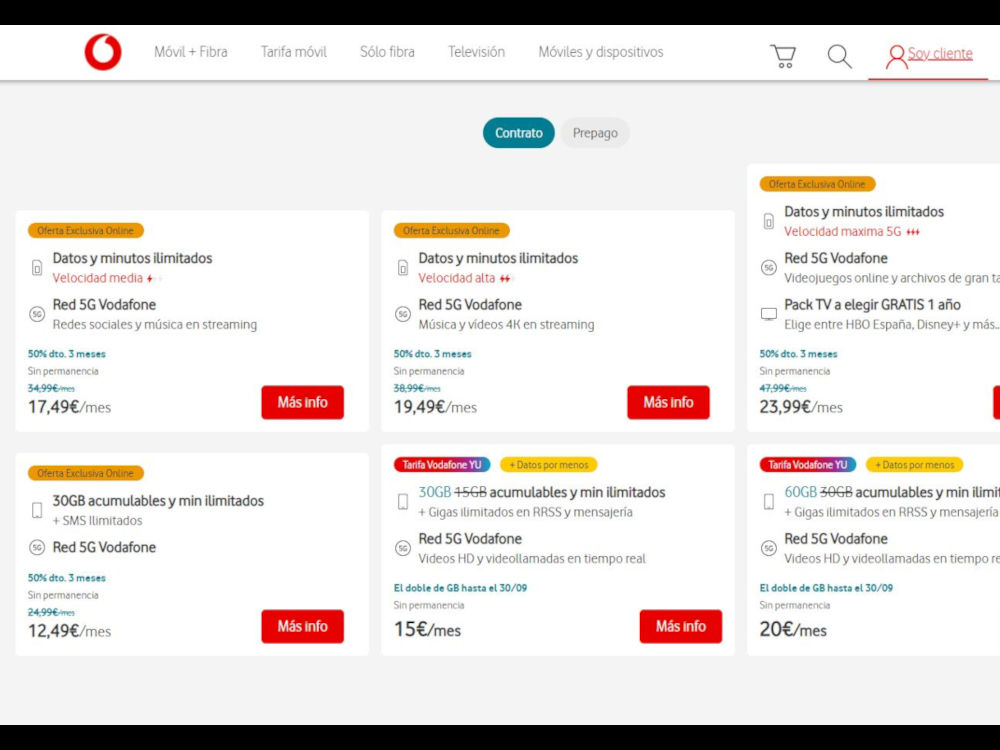Screen dimensions: 1000x750
Task: Open the shopping cart
Action: [783, 56]
